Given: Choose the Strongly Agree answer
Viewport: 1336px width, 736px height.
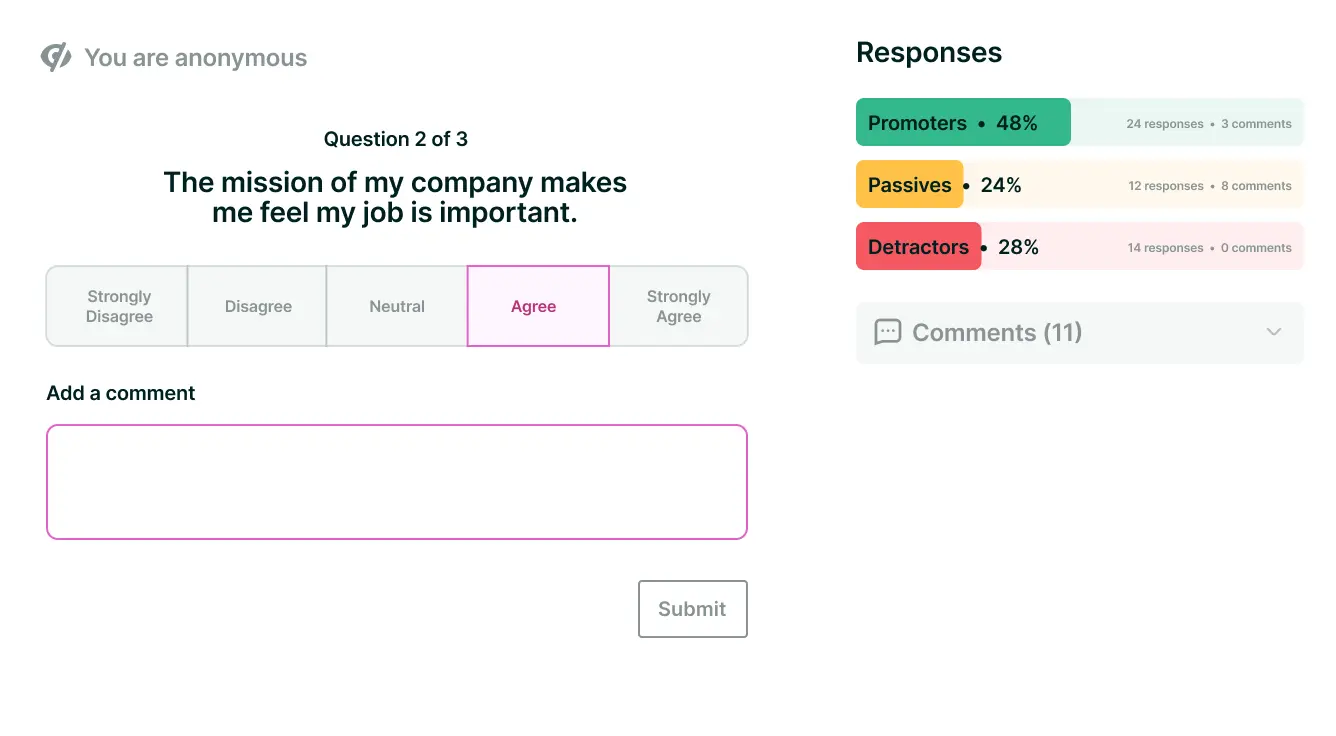Looking at the screenshot, I should tap(678, 306).
